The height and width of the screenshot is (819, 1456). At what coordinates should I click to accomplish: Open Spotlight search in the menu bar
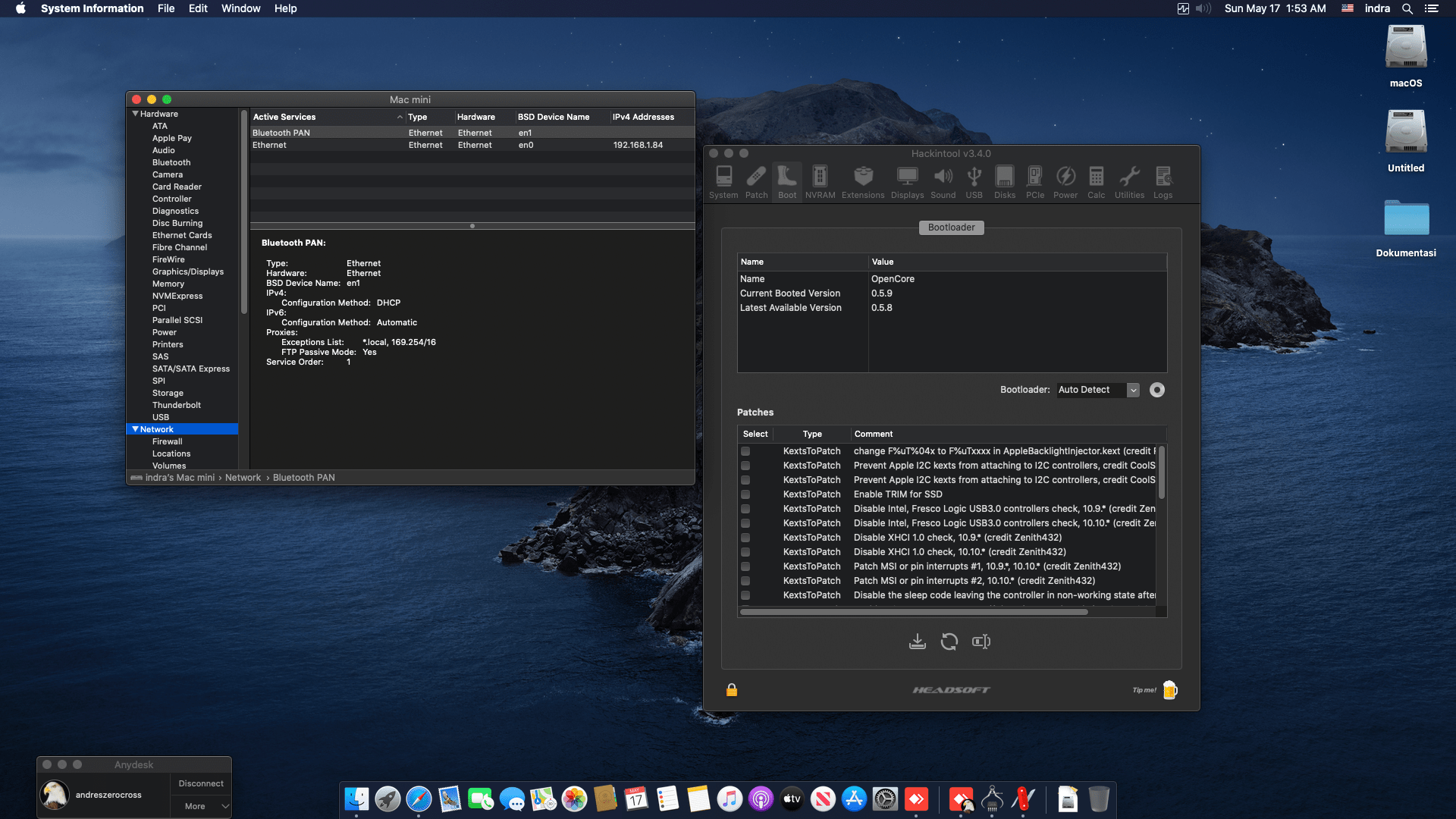[1407, 8]
